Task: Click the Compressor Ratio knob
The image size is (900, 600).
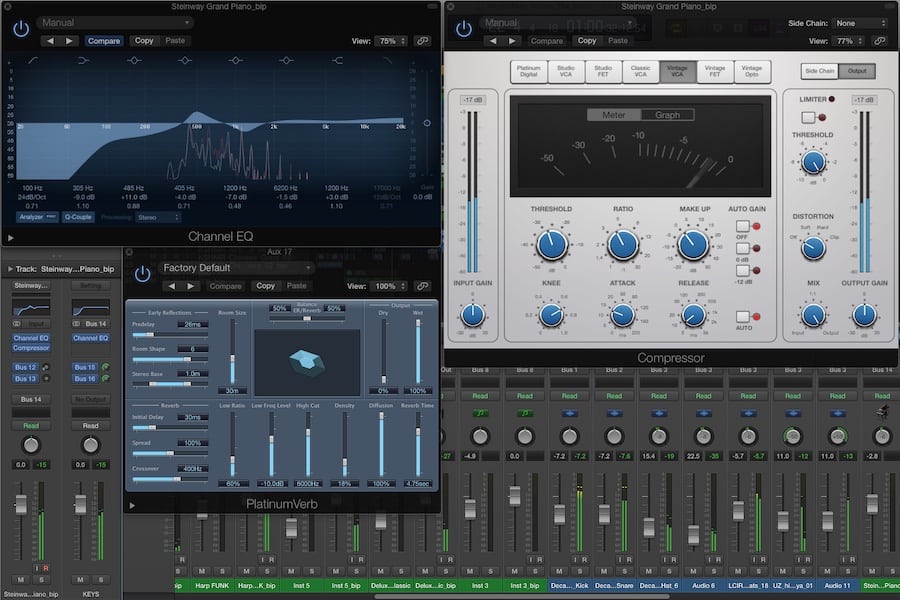Action: click(623, 245)
